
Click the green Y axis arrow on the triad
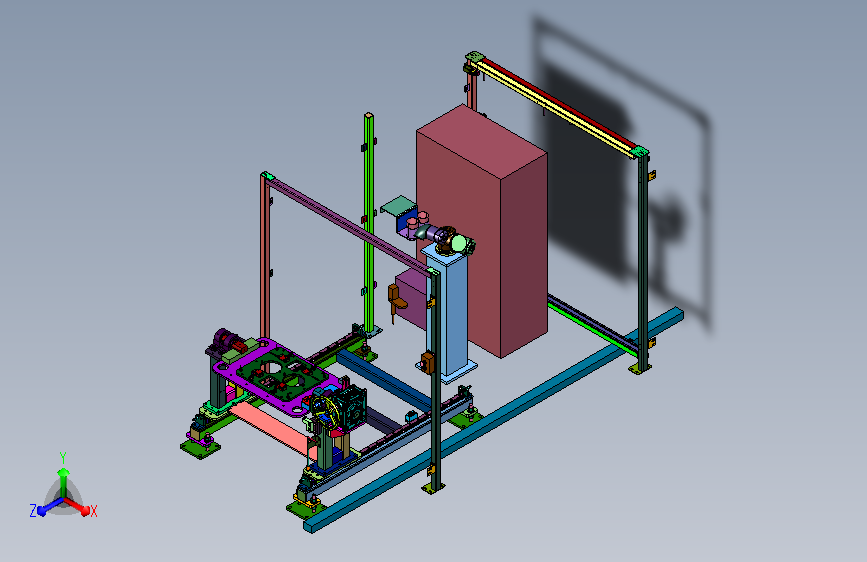[x=63, y=480]
